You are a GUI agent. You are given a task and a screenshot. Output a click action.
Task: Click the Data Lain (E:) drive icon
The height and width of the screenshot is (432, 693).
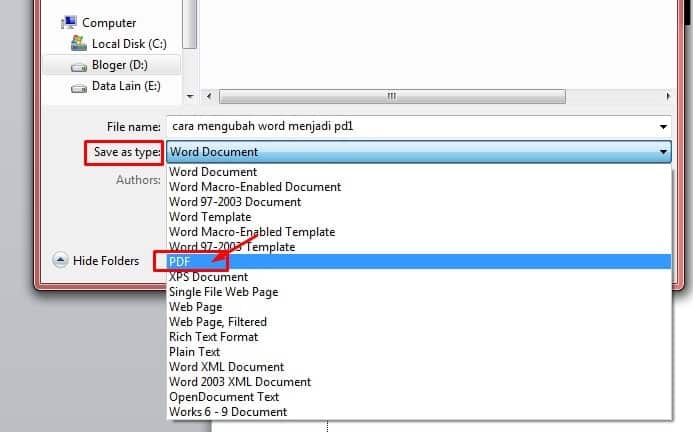pyautogui.click(x=79, y=88)
